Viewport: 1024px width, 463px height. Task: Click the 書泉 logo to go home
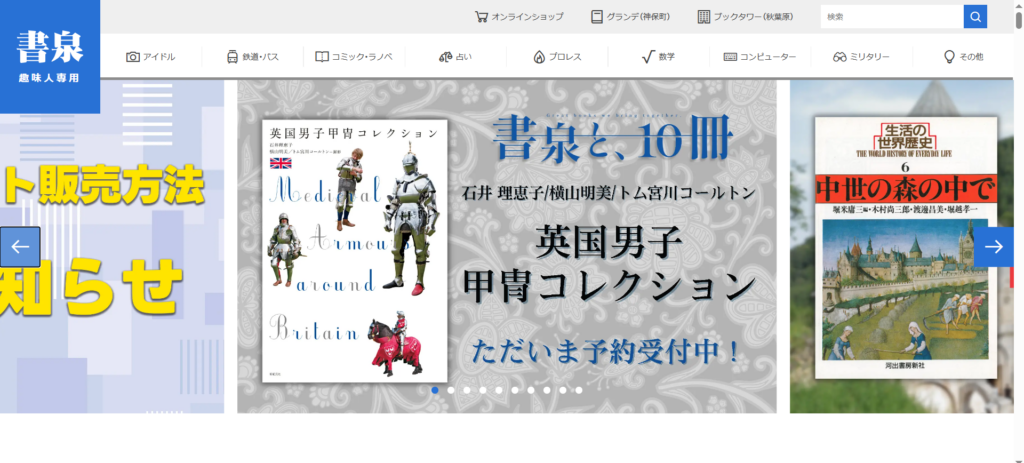[x=50, y=55]
